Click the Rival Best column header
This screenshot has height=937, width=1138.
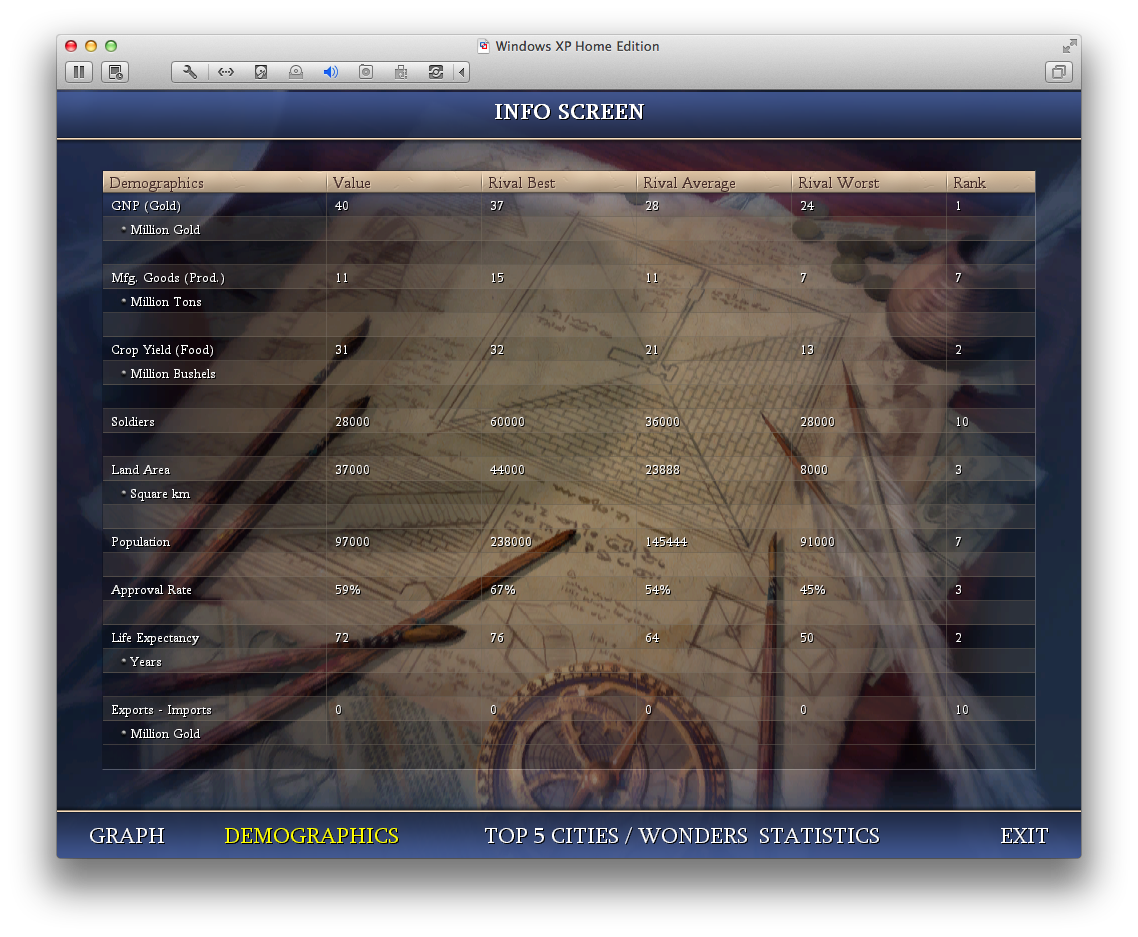(x=521, y=183)
